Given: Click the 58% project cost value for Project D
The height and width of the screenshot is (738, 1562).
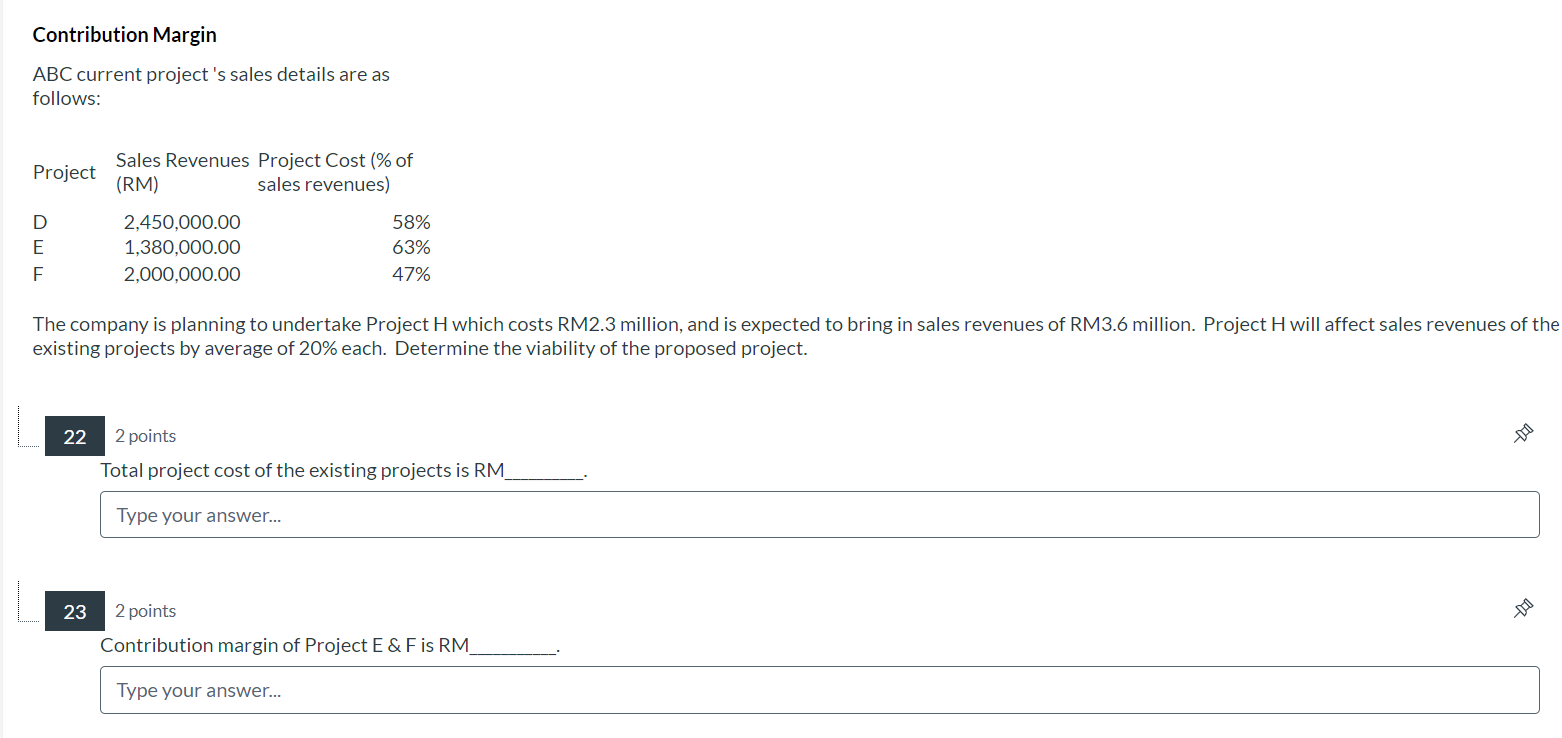Looking at the screenshot, I should [x=412, y=221].
